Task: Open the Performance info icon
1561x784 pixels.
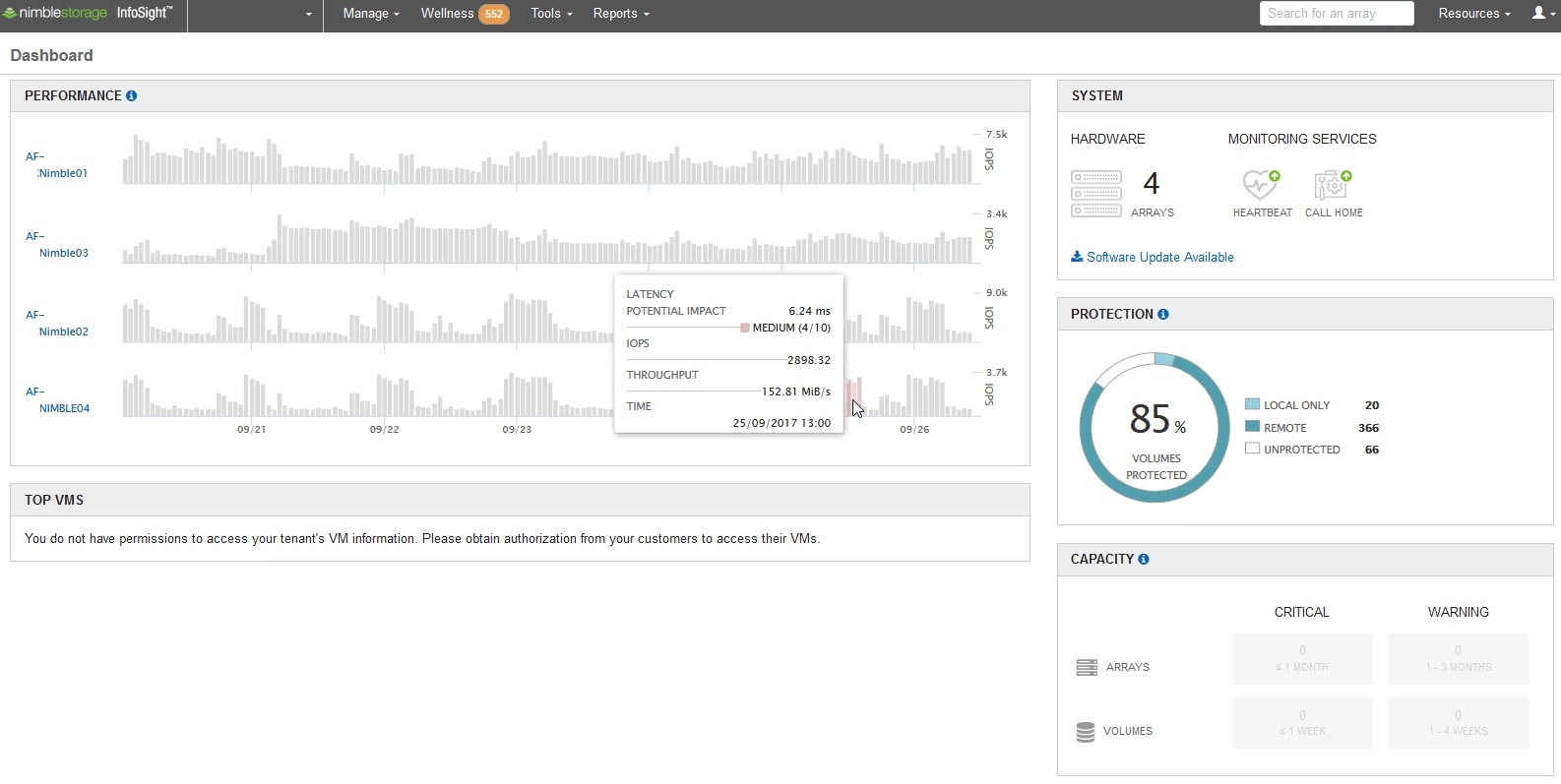Action: (131, 95)
